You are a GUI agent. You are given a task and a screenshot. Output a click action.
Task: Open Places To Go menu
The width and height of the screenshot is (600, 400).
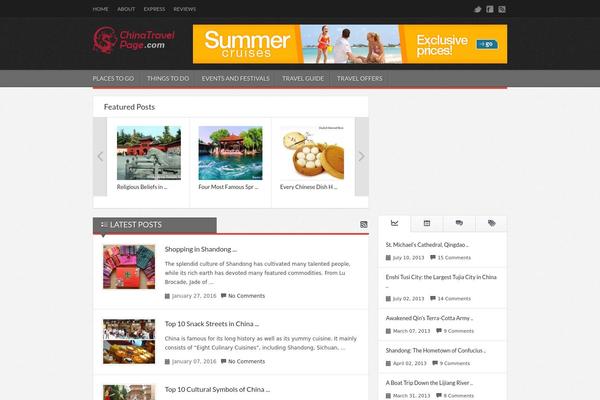(113, 78)
